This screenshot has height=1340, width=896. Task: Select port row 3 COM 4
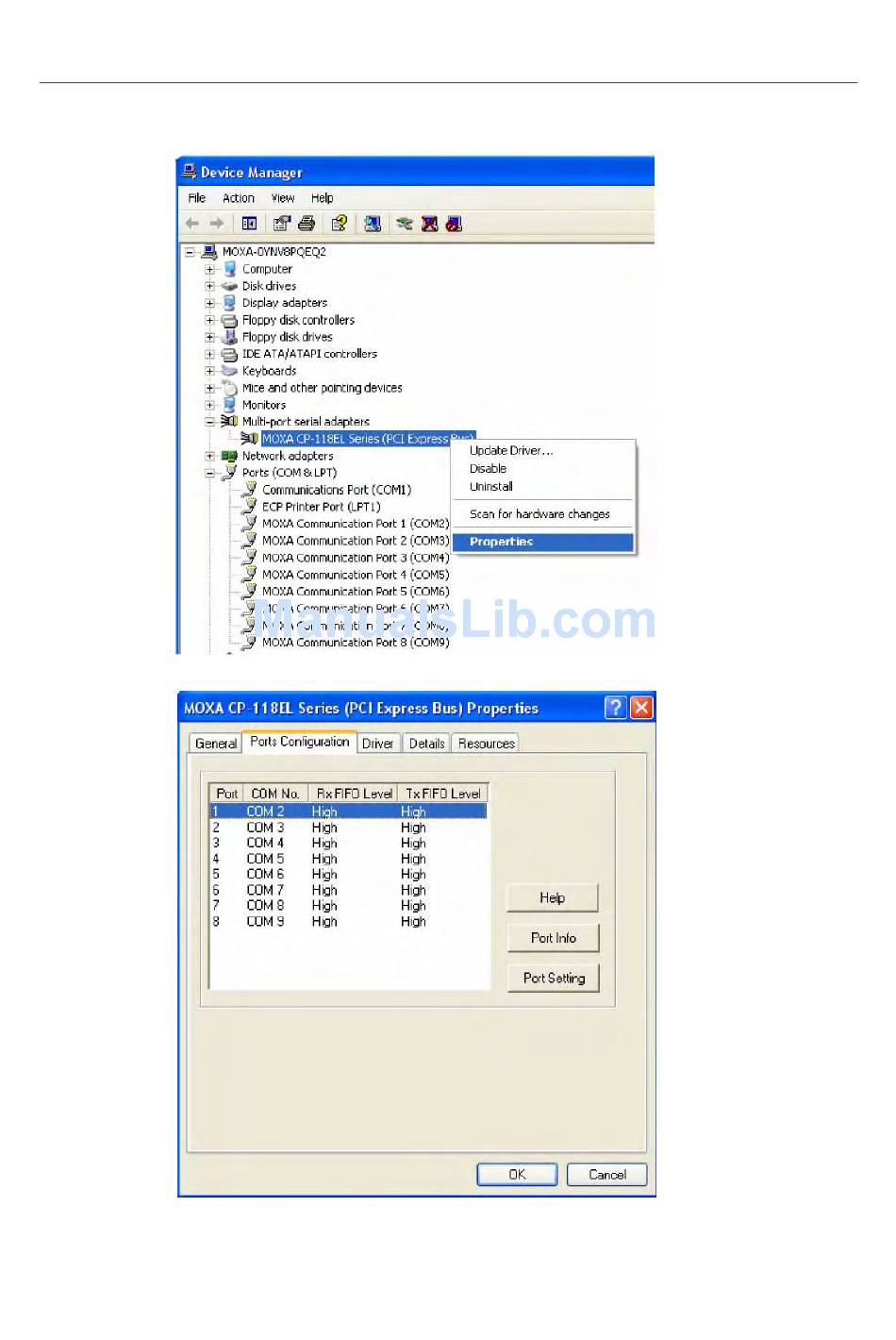pyautogui.click(x=348, y=844)
